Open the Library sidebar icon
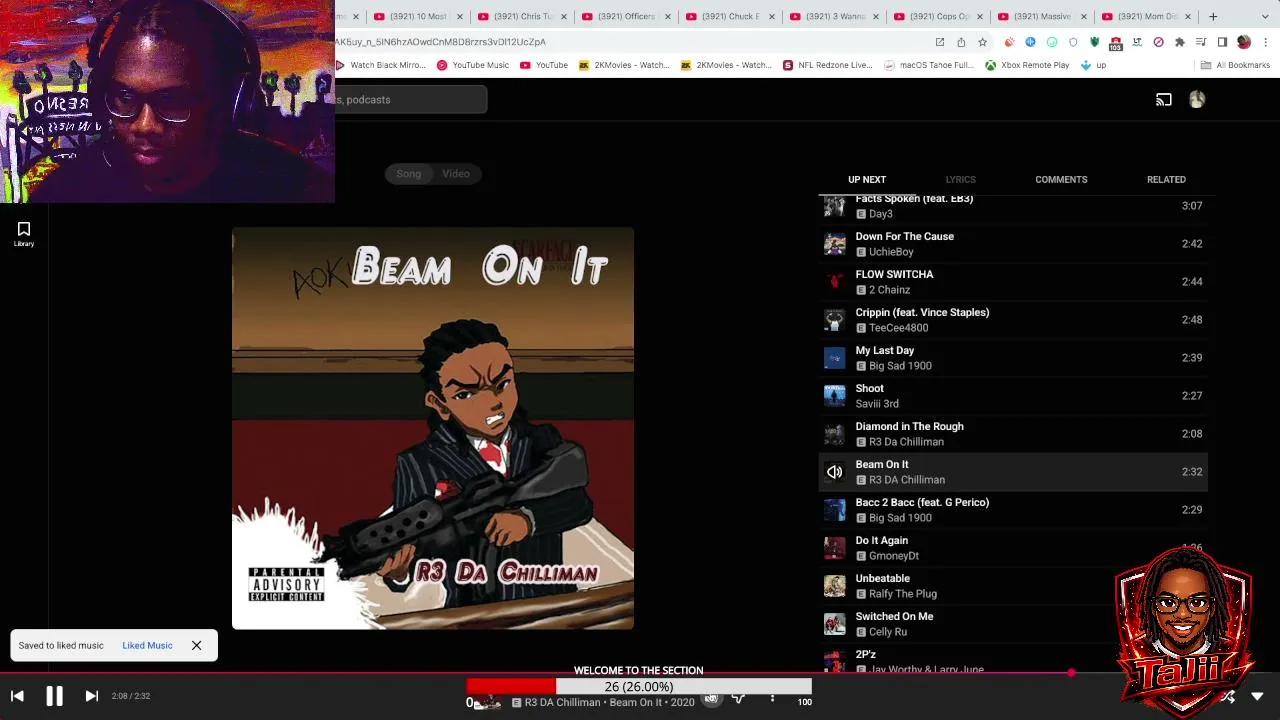The height and width of the screenshot is (720, 1280). pyautogui.click(x=24, y=234)
